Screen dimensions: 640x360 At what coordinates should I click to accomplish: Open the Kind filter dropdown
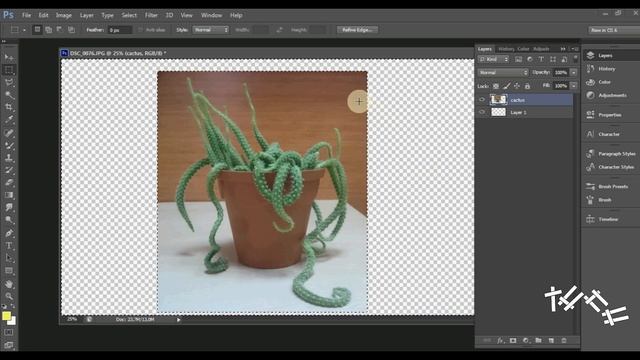pos(494,60)
